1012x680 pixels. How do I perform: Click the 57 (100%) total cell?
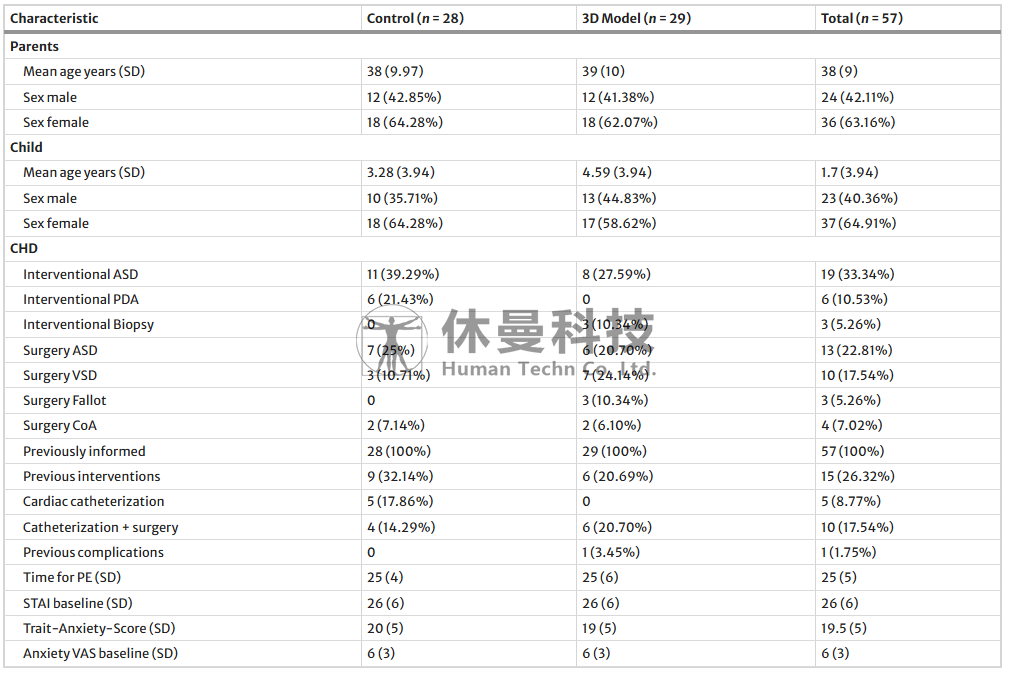(x=853, y=451)
